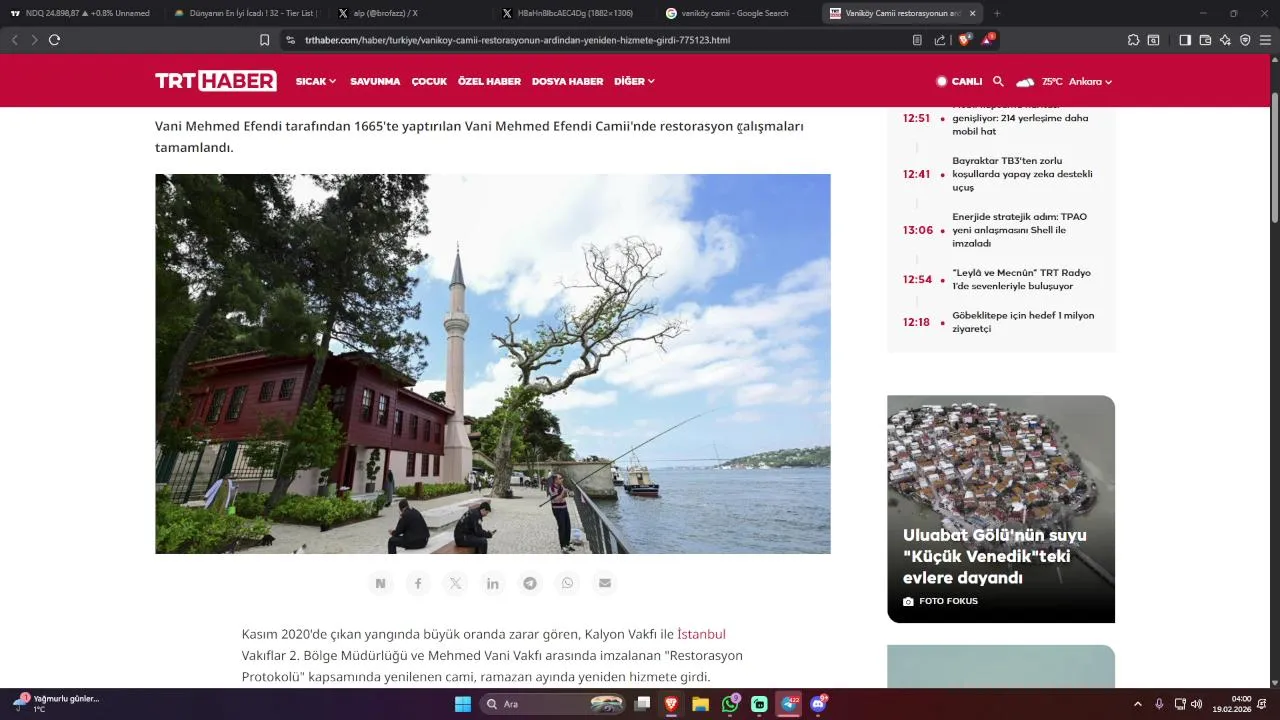This screenshot has width=1280, height=720.
Task: Open the Brave Rewards triangle icon
Action: click(988, 40)
